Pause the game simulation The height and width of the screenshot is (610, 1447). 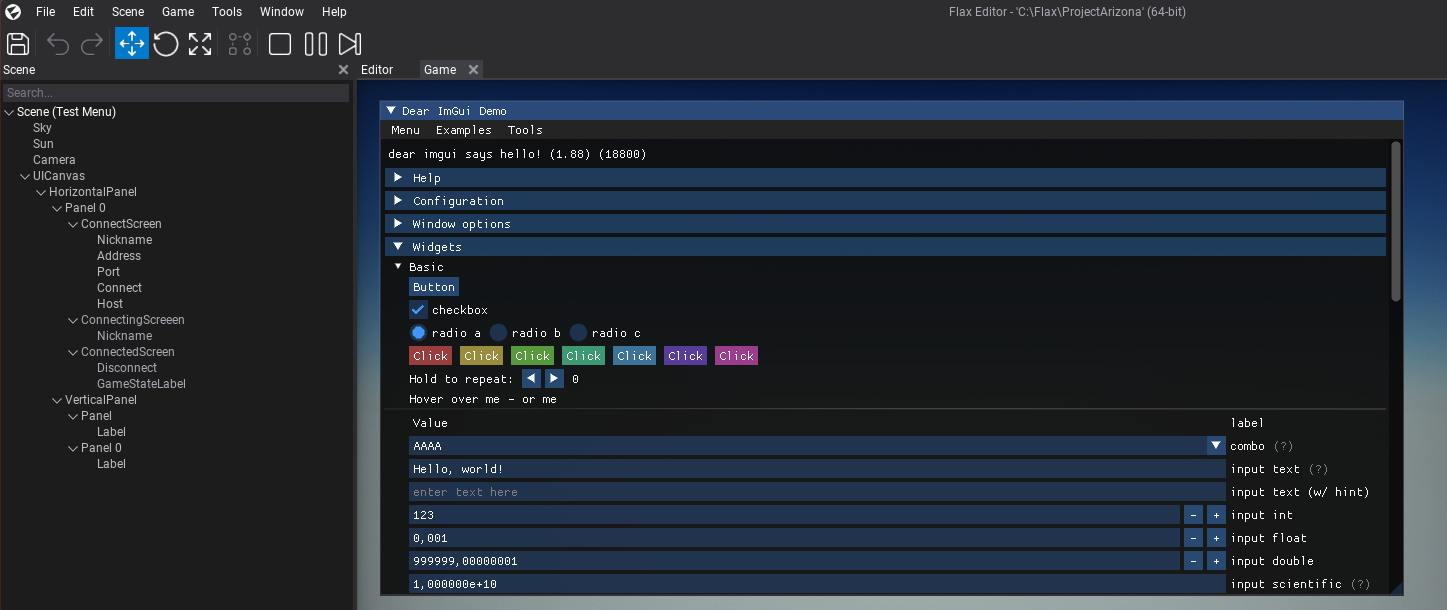point(316,44)
